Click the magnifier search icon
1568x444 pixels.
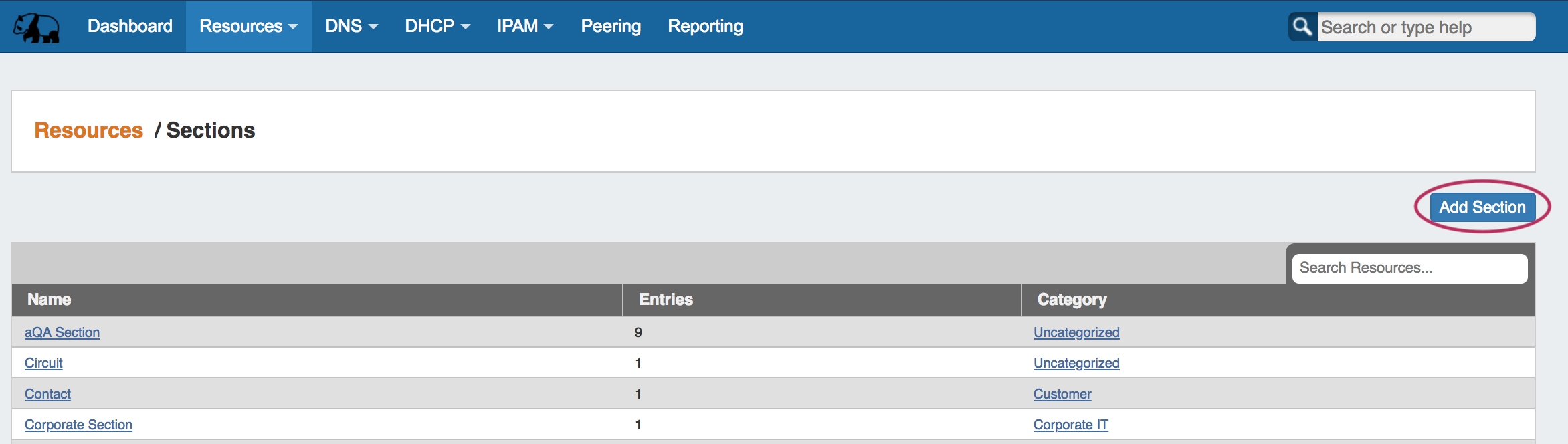point(1302,27)
